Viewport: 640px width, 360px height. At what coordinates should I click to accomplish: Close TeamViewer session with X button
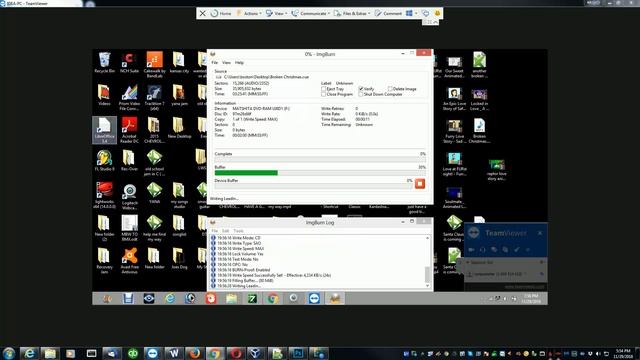pos(202,13)
